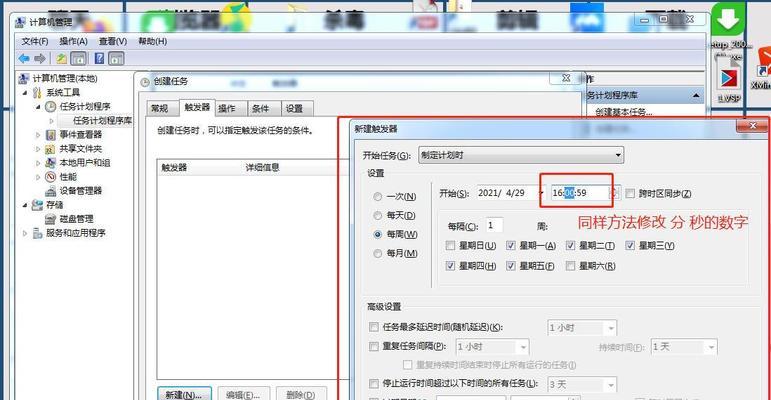This screenshot has width=771, height=400.
Task: Click the Back arrow in Computer Management toolbar
Action: 24,59
